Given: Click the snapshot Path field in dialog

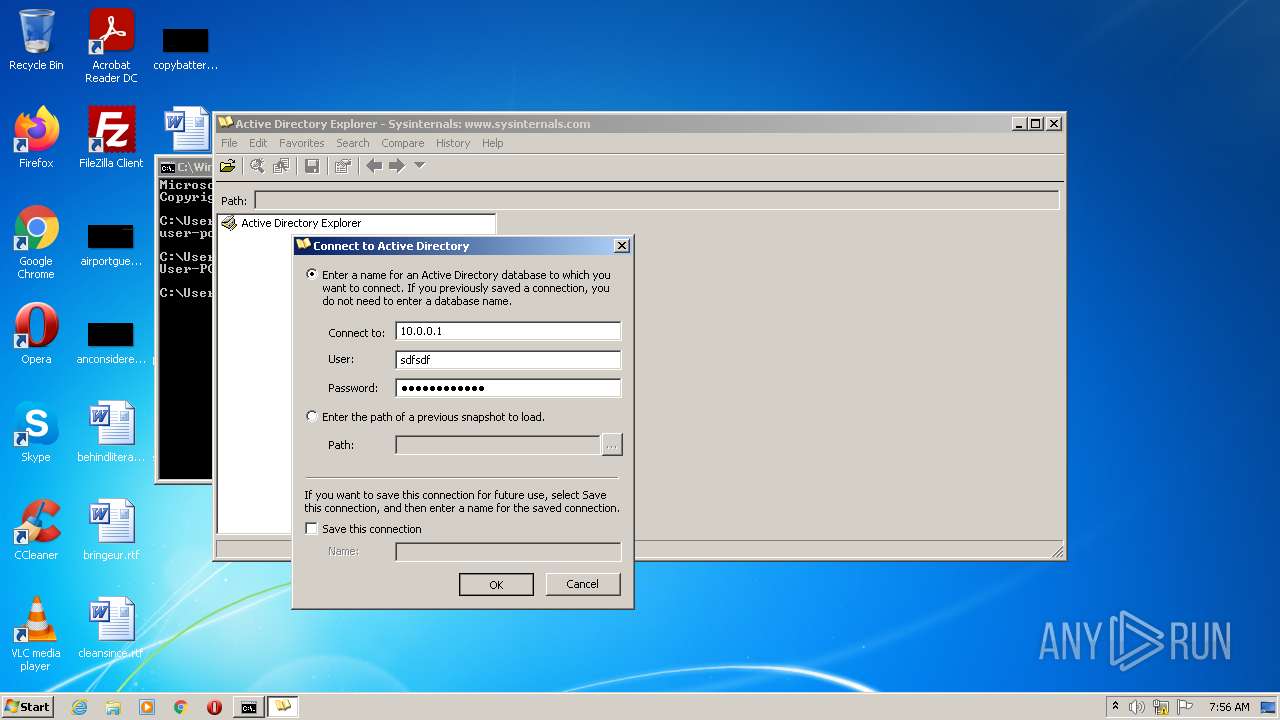Looking at the screenshot, I should 498,445.
